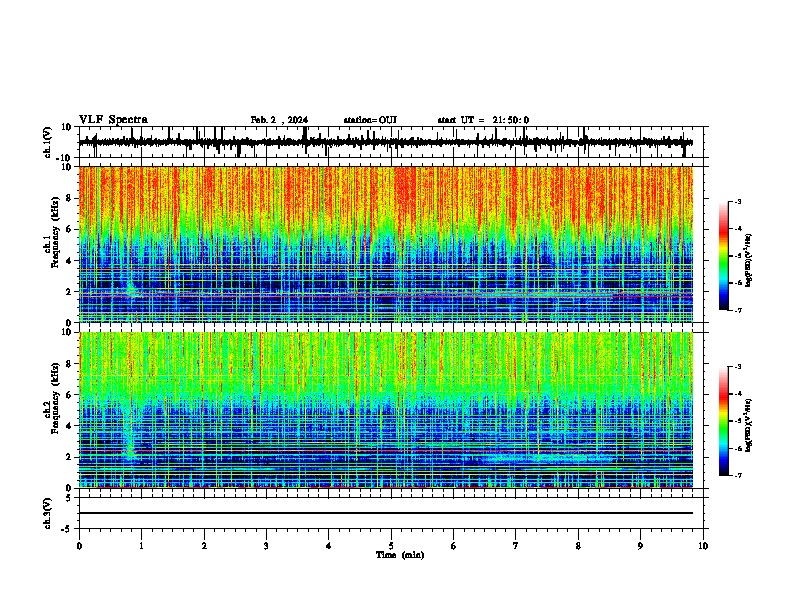Click the "station=OUI" label
The image size is (792, 612).
click(370, 120)
